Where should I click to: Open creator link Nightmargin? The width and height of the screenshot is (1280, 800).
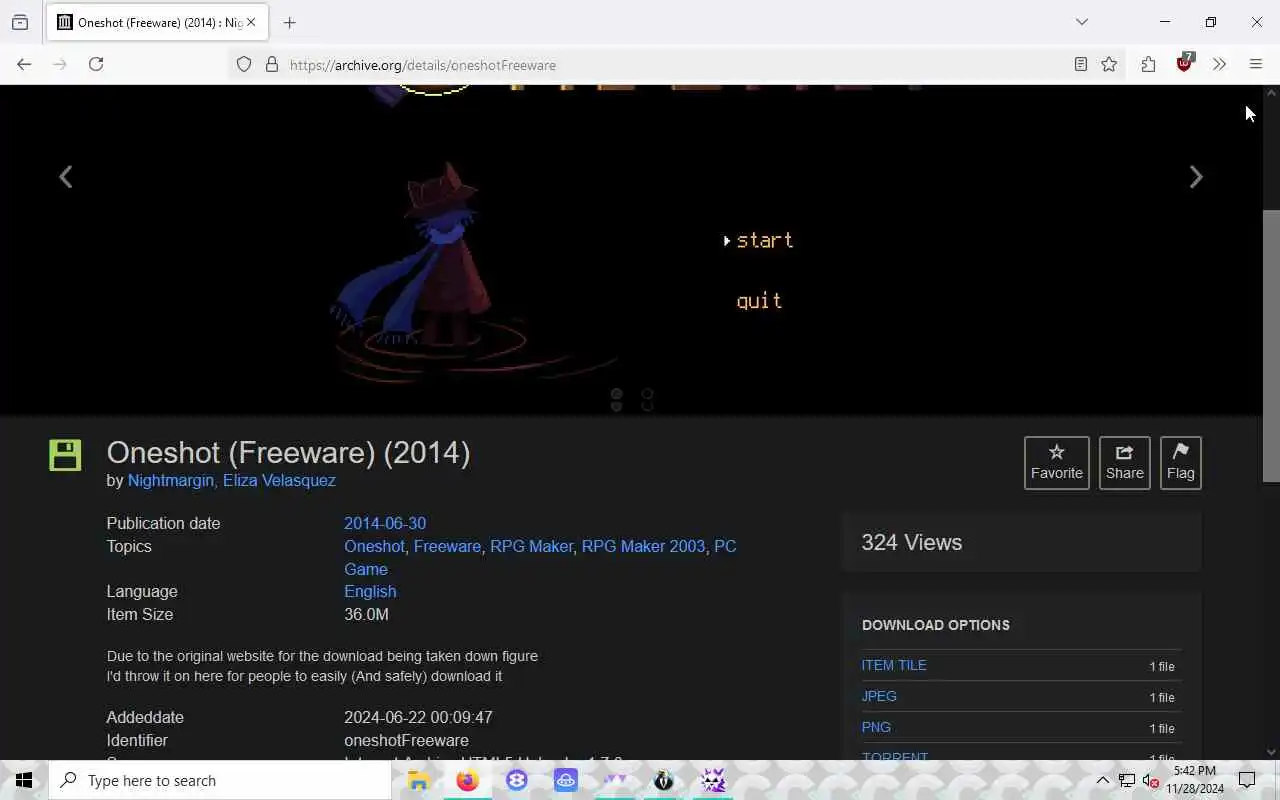pyautogui.click(x=171, y=481)
